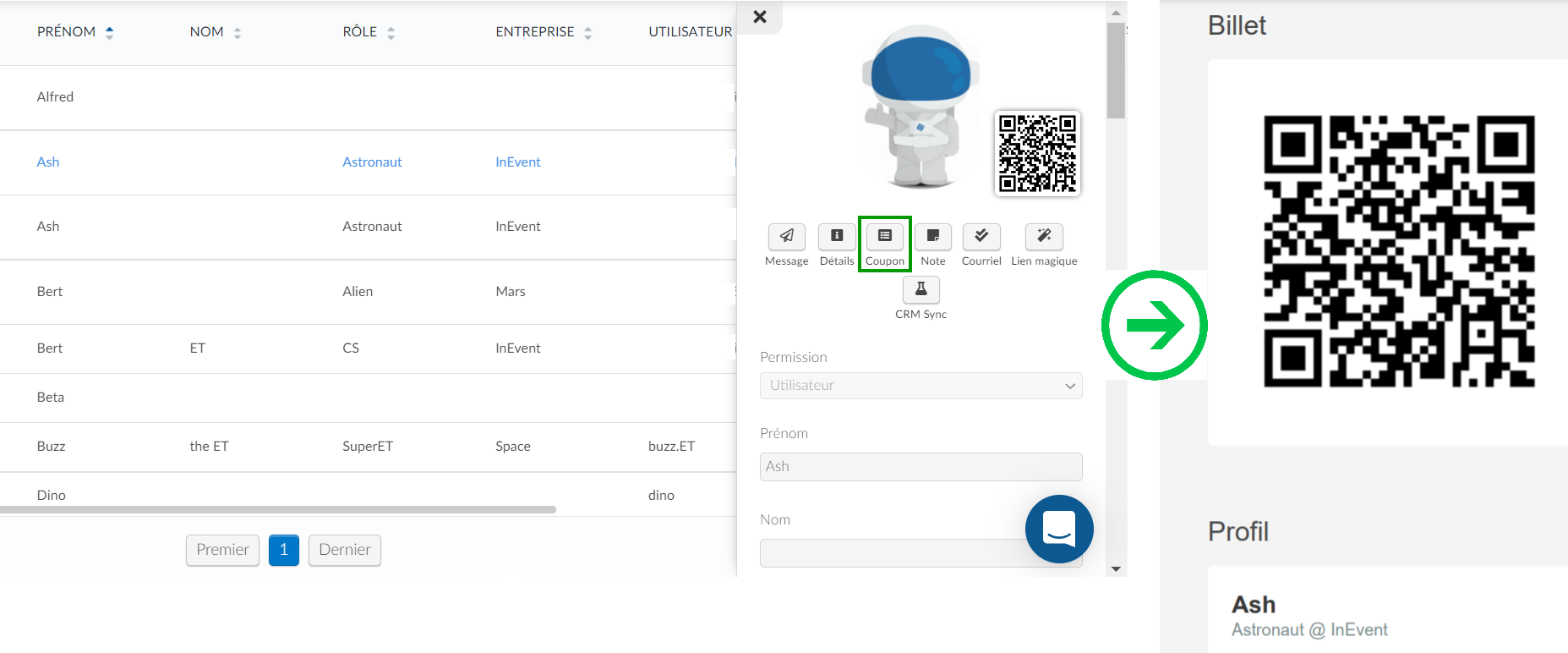
Task: Click the dino username cell
Action: [x=661, y=495]
